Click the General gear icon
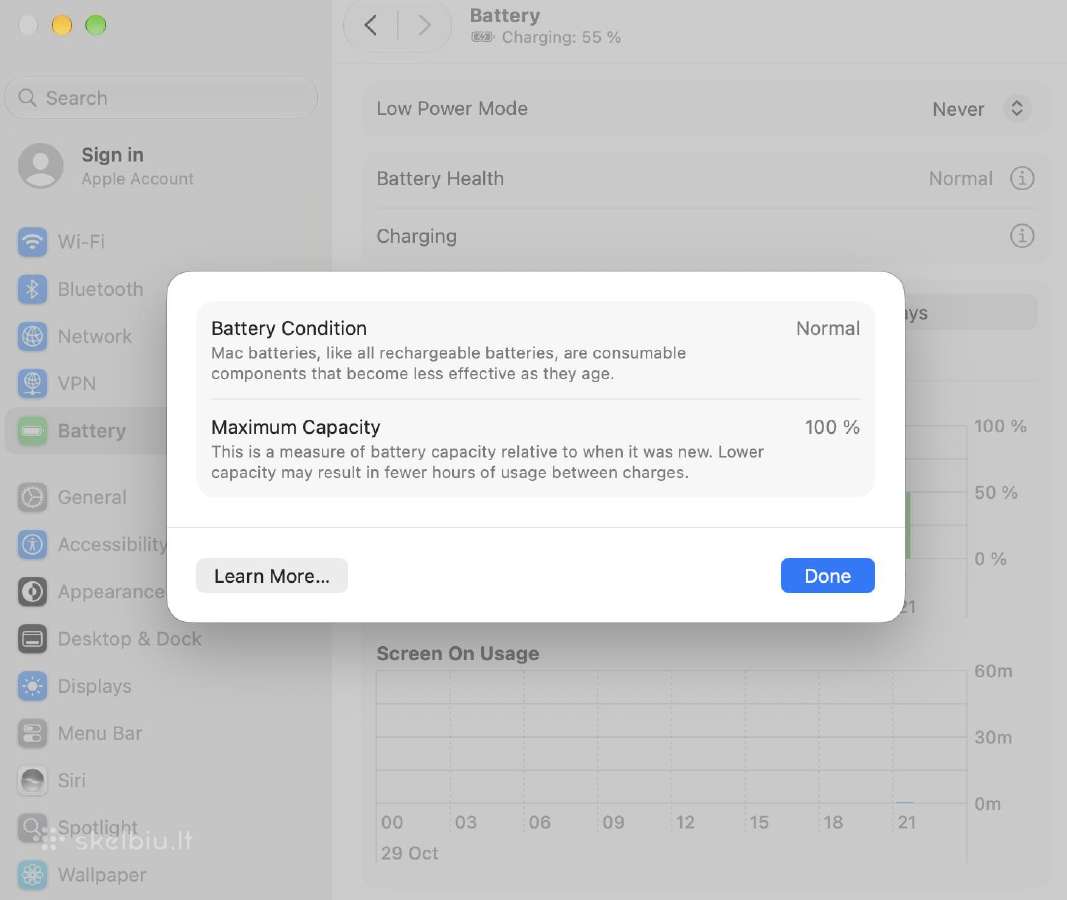 pyautogui.click(x=32, y=497)
